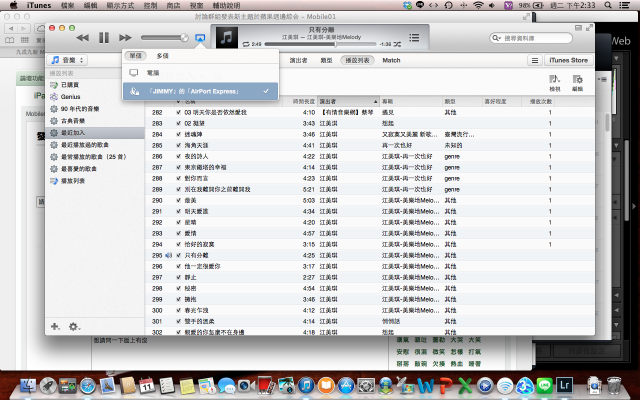
Task: Open the green LINE app in Dock
Action: point(544,386)
